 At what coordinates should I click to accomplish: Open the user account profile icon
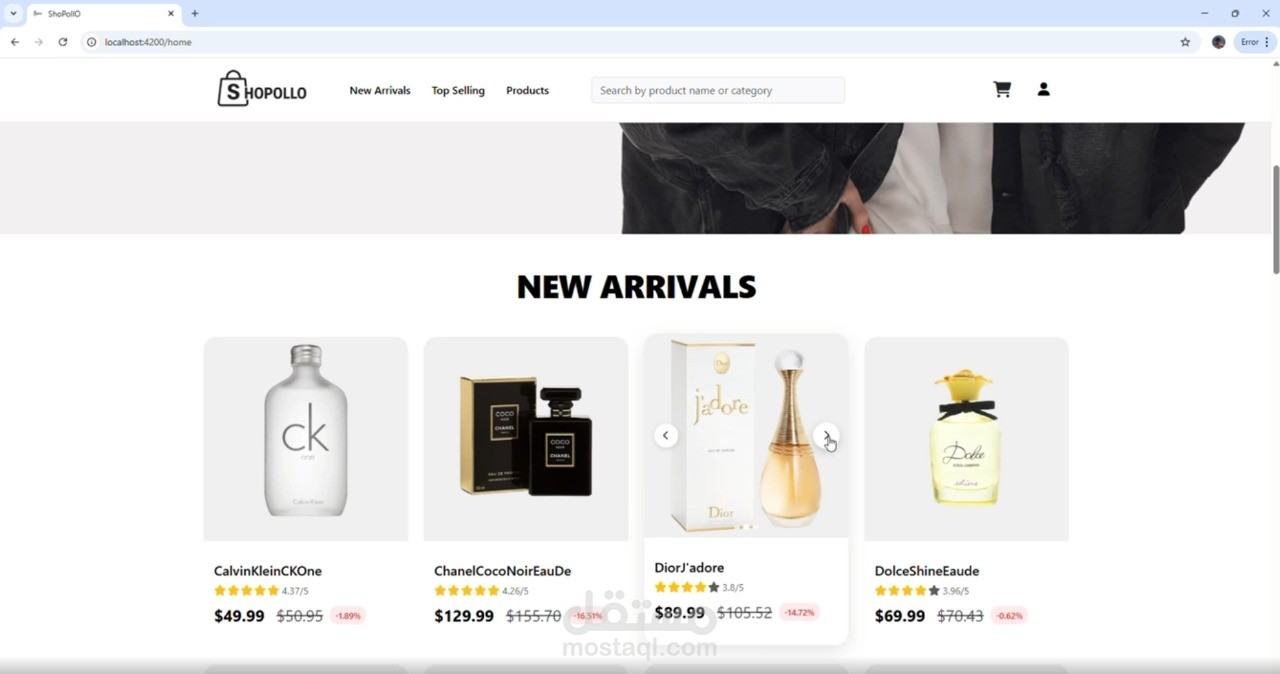coord(1043,89)
